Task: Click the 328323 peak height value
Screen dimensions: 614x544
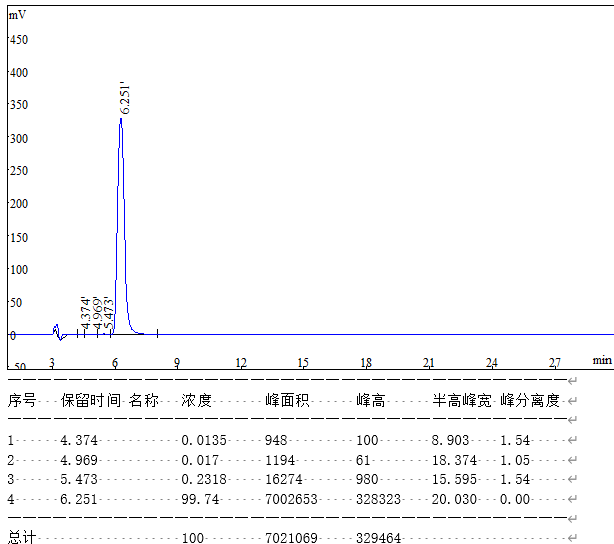Action: 380,499
